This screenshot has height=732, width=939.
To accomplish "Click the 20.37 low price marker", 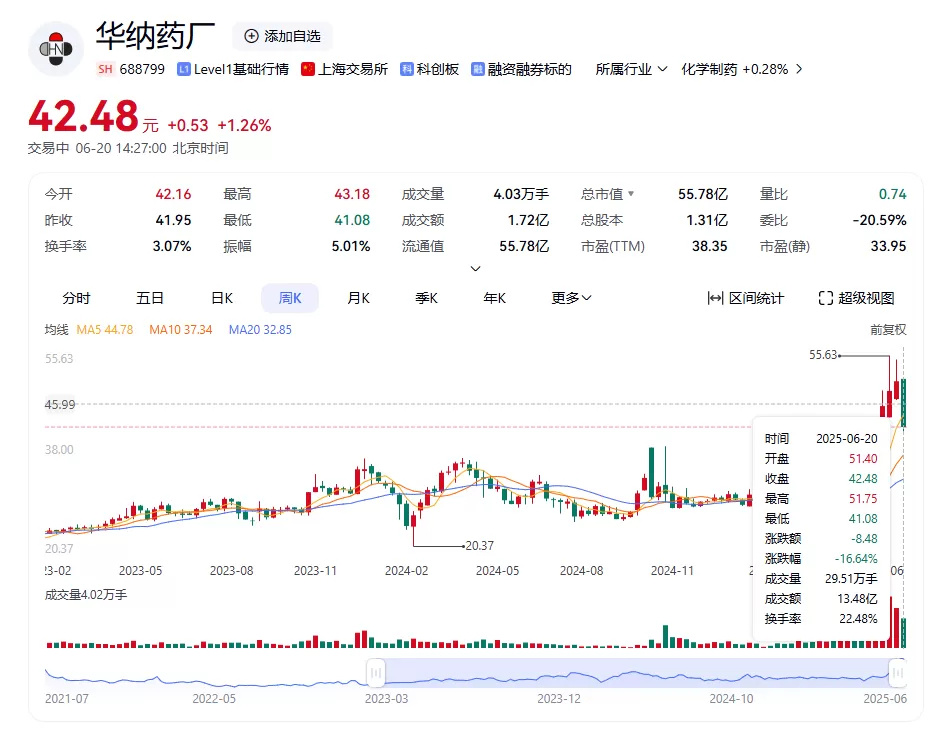I will 480,546.
